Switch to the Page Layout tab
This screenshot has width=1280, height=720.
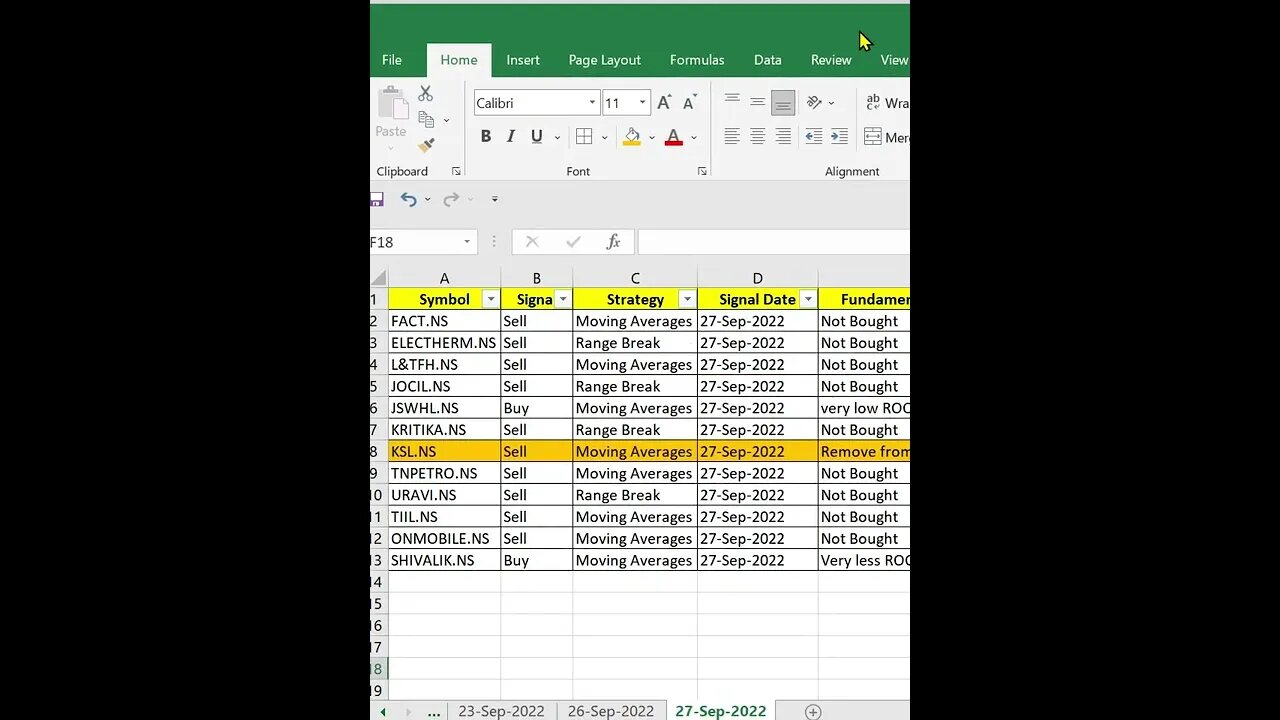[605, 60]
